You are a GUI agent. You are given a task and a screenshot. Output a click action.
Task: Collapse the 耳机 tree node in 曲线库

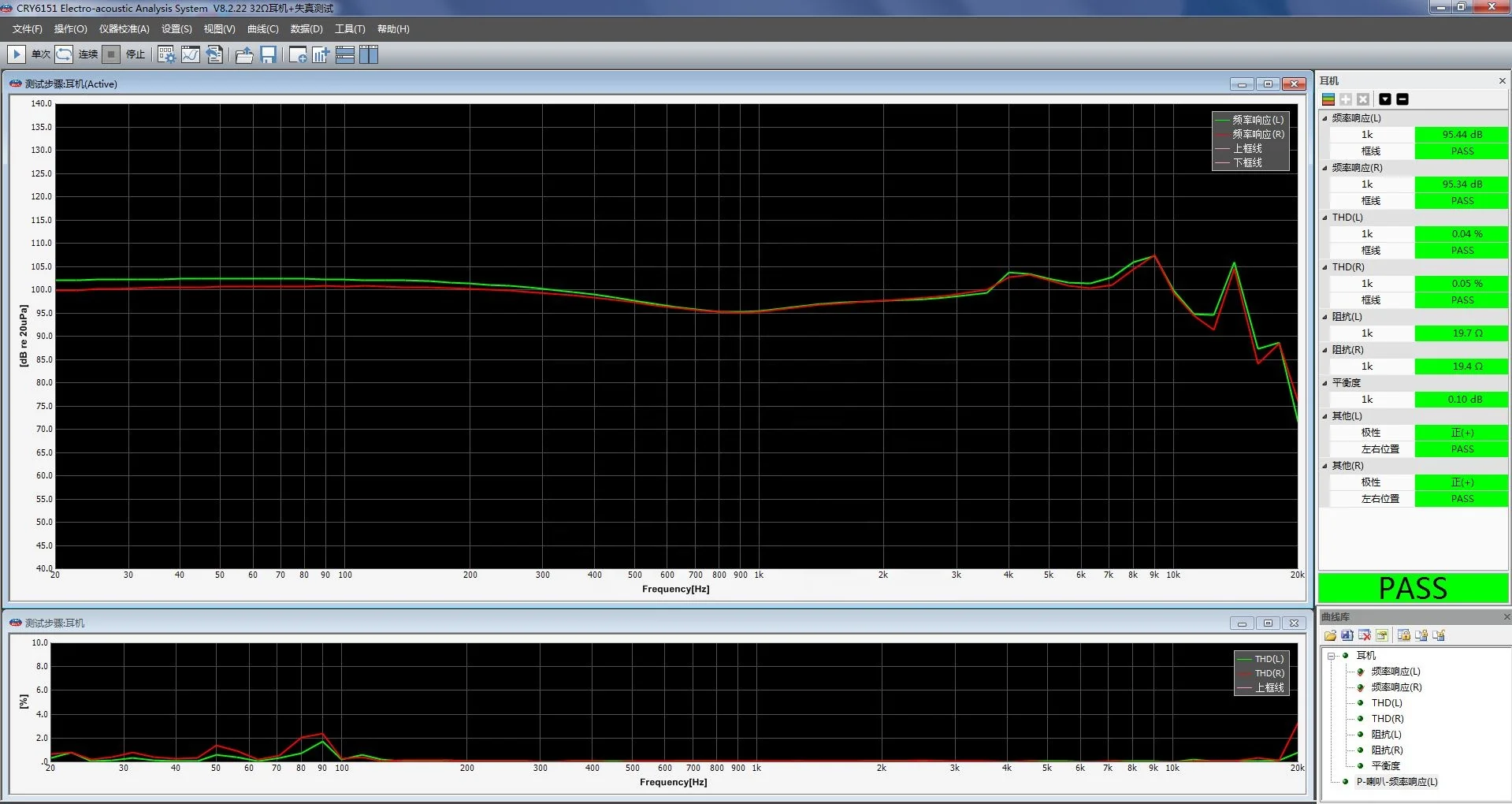pos(1332,656)
